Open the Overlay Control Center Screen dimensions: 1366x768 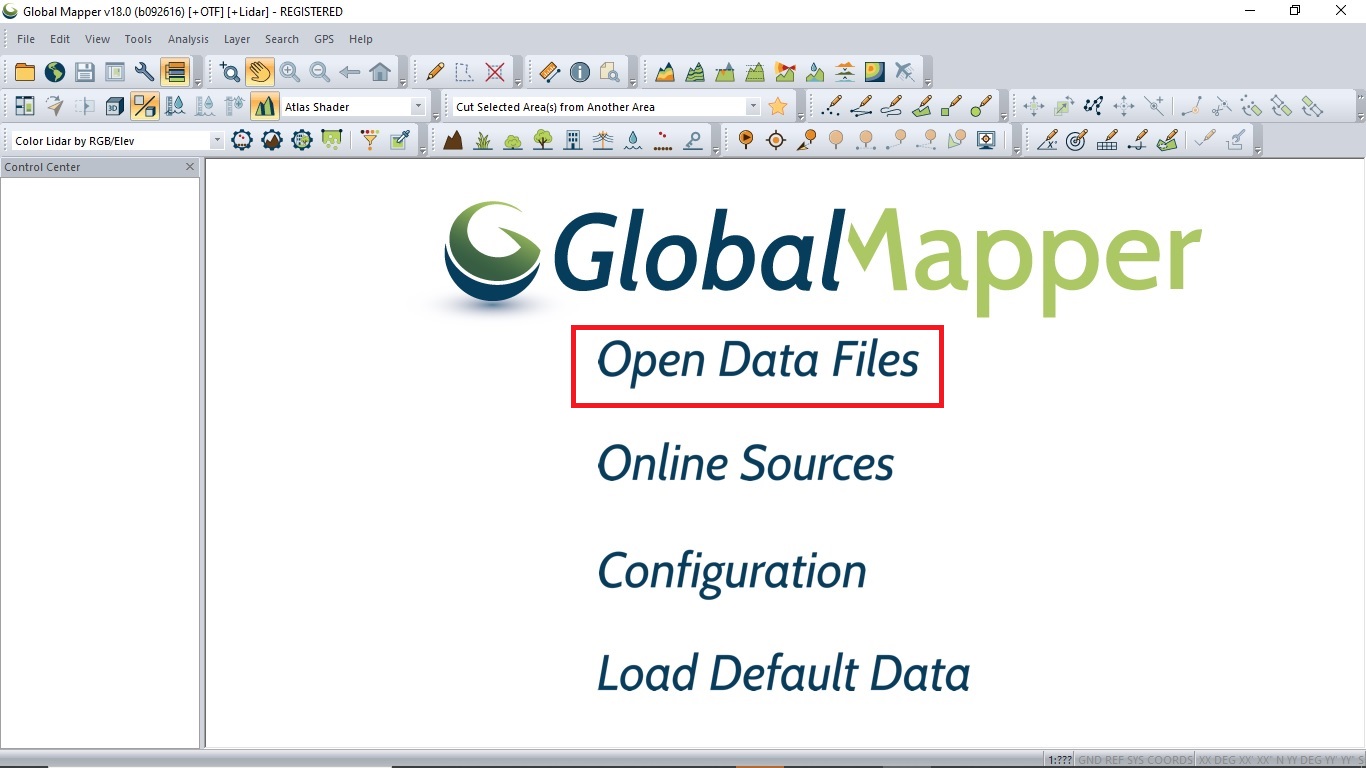pos(173,71)
